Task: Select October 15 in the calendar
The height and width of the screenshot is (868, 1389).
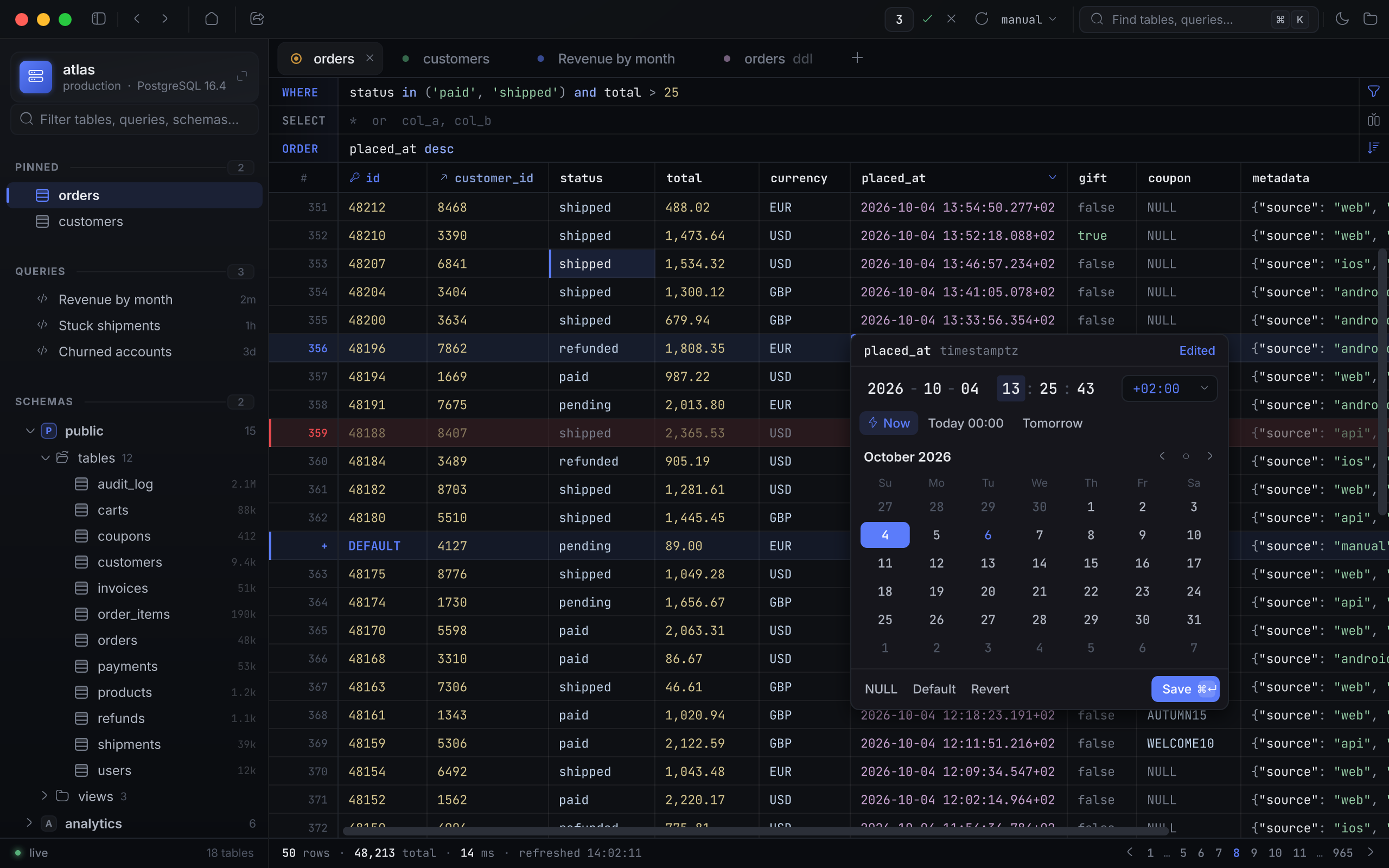Action: 1091,563
